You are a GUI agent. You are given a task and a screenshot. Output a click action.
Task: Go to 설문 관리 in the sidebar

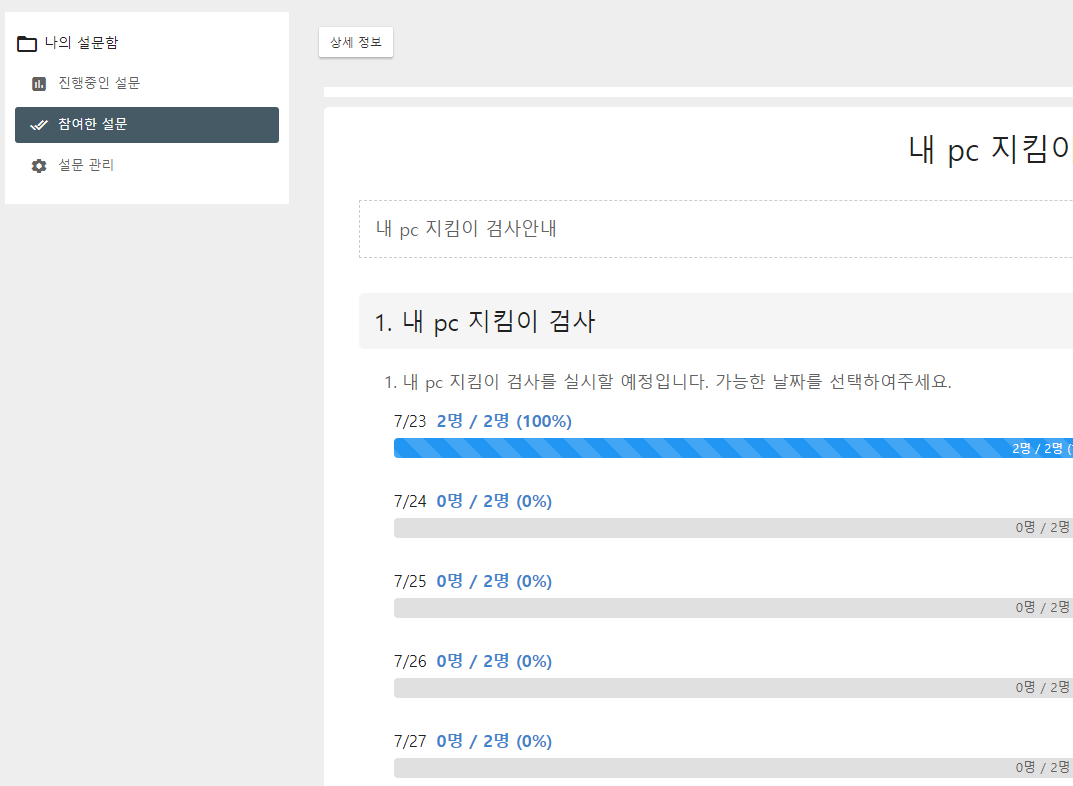coord(86,165)
